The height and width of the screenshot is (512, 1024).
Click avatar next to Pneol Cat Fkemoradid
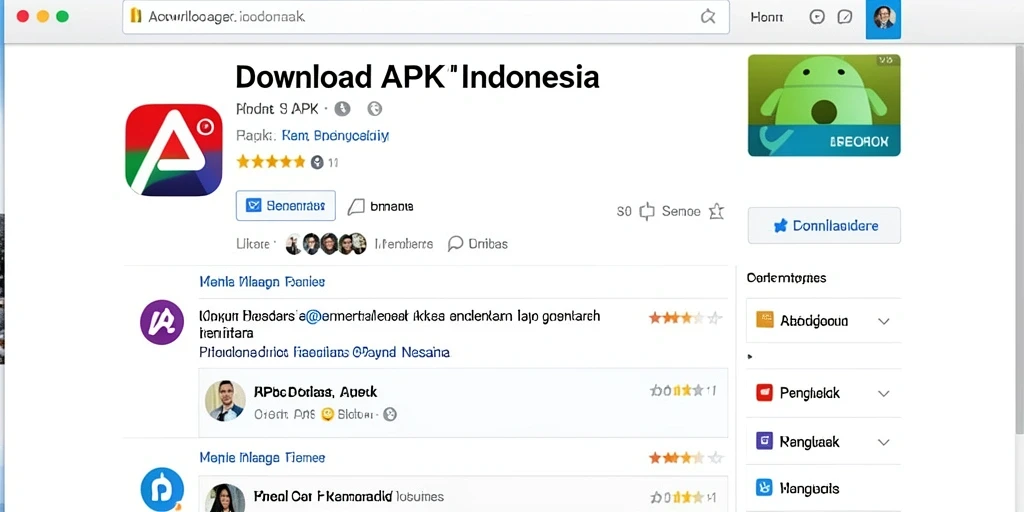(225, 498)
